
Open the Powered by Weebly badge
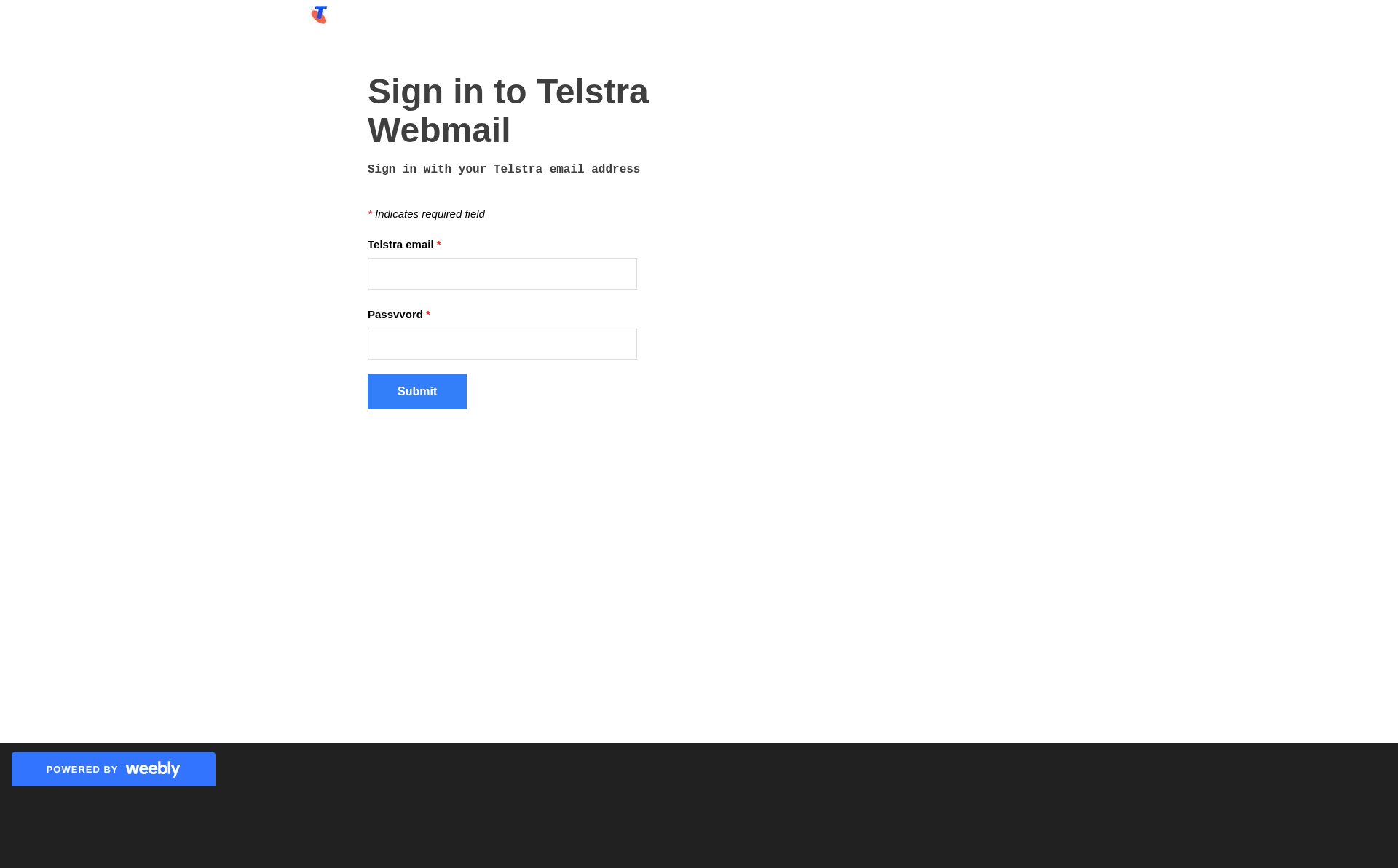114,769
